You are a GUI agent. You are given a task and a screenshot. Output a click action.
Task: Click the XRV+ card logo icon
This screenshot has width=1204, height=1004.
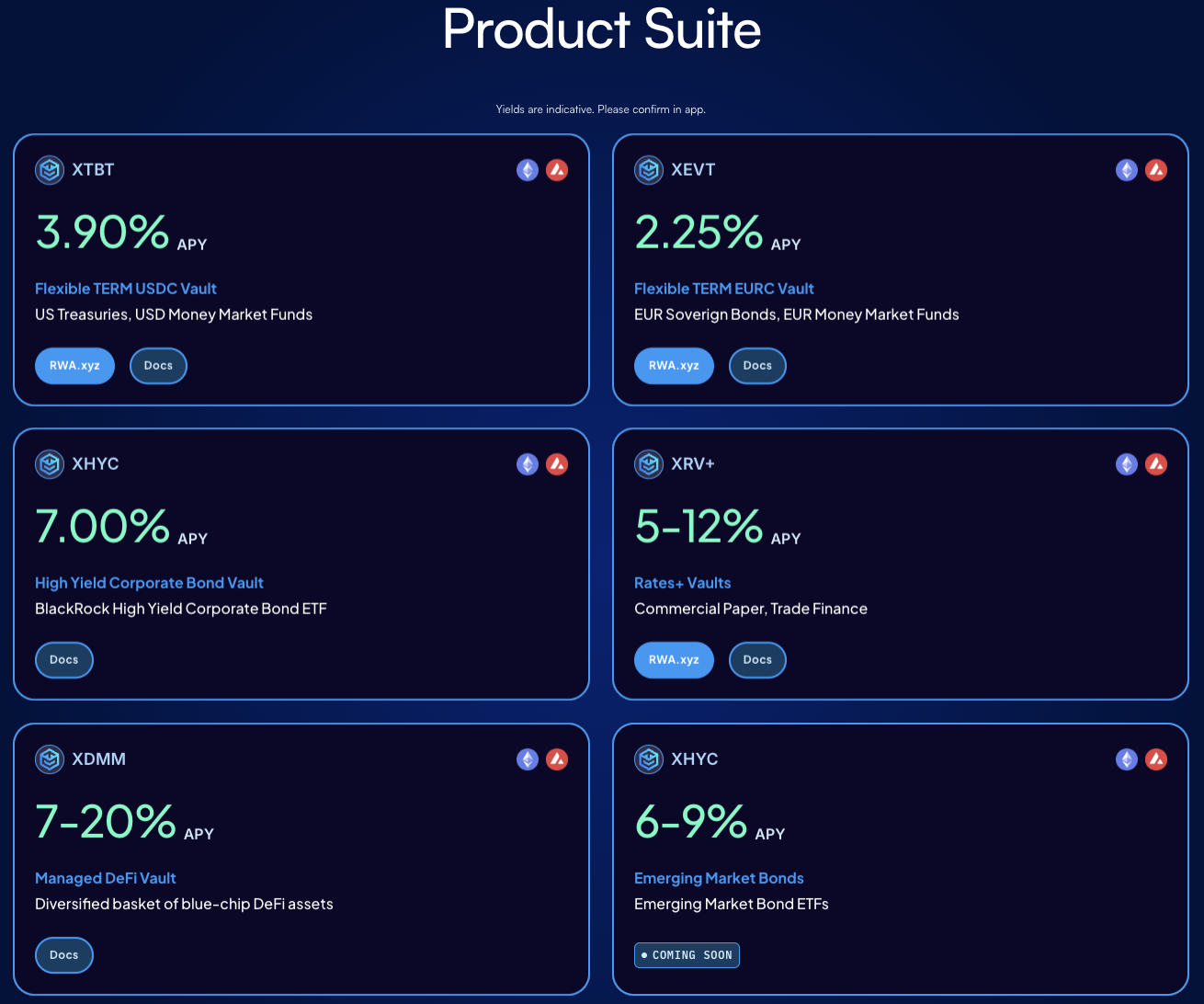coord(649,464)
